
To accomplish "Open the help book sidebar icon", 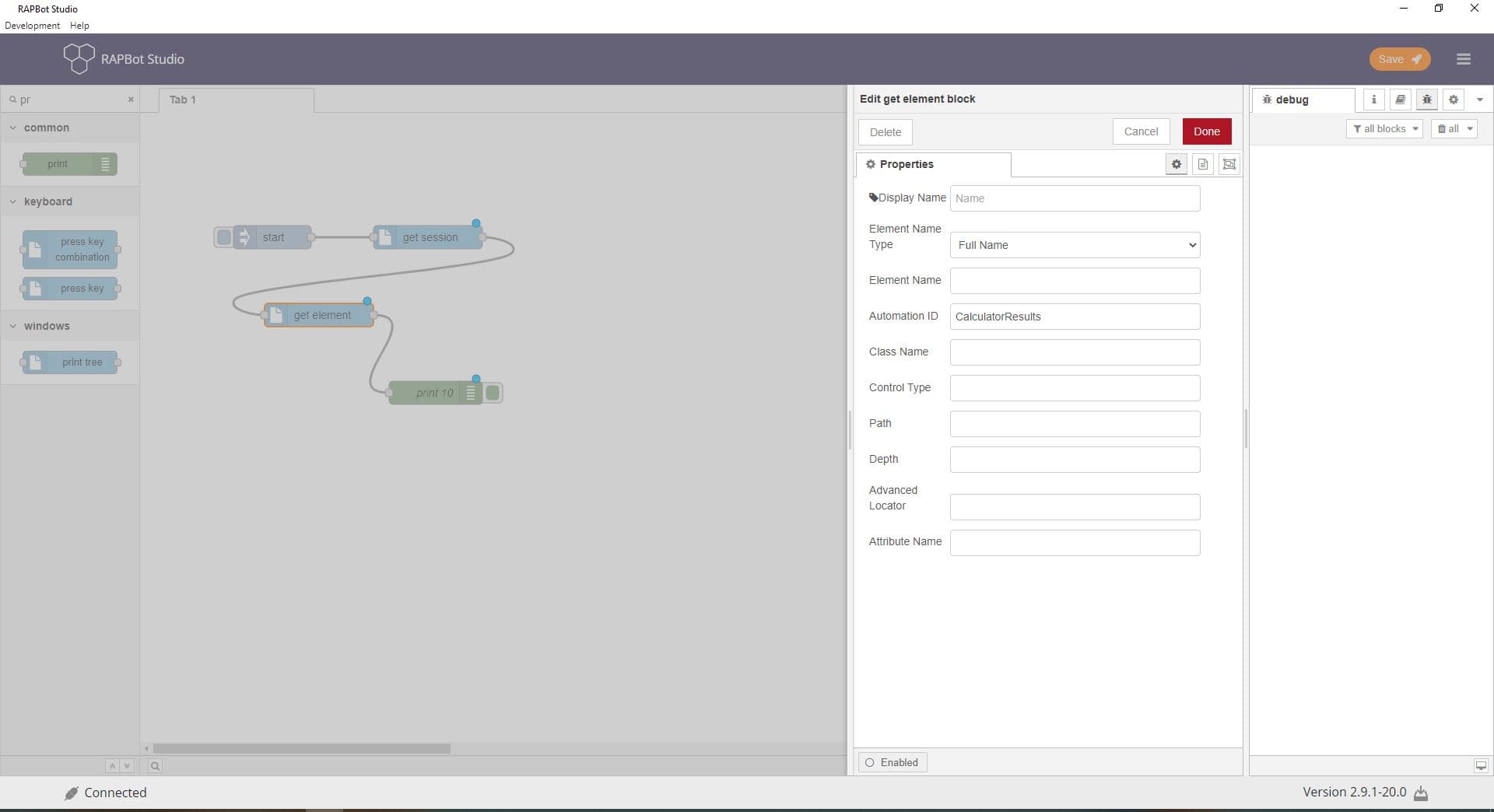I will [1400, 100].
